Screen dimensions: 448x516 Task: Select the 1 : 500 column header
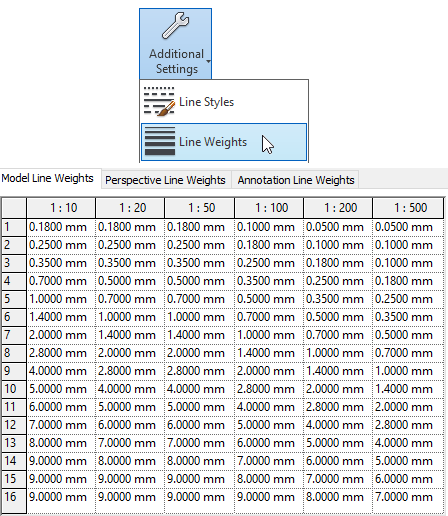(x=408, y=208)
